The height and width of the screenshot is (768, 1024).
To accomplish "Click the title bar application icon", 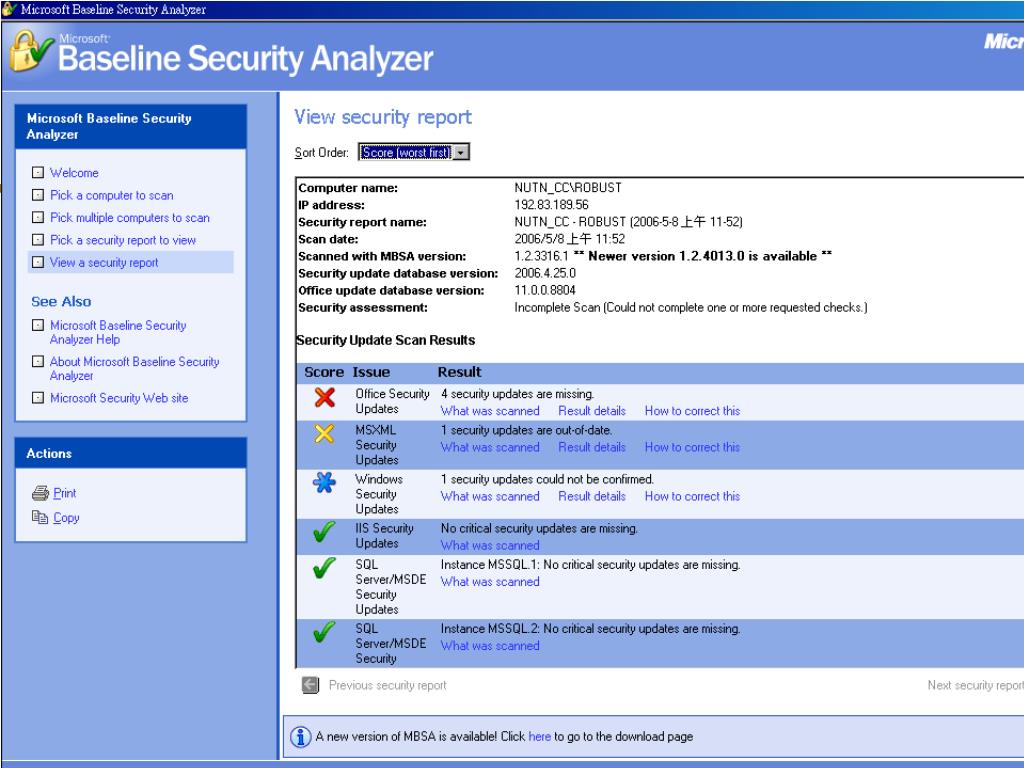I will 9,9.
